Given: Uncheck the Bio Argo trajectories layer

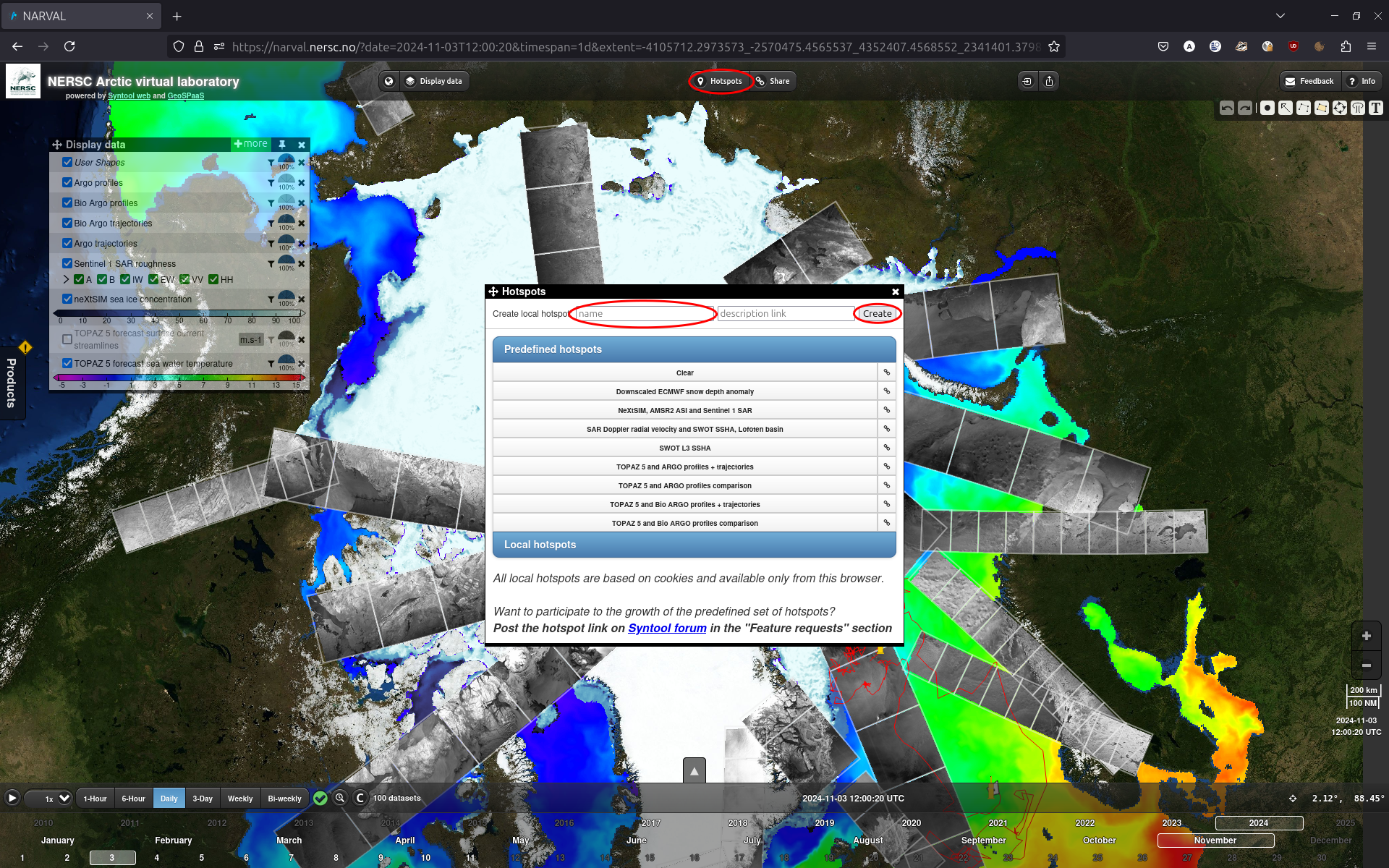Looking at the screenshot, I should (67, 223).
